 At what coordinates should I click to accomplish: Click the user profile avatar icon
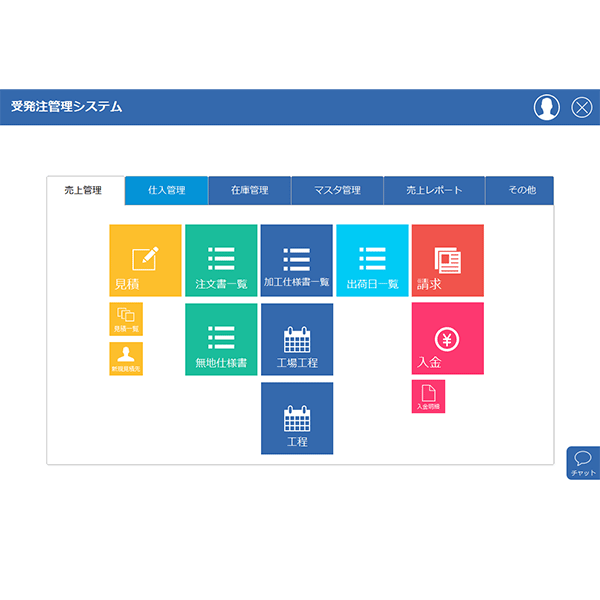click(x=546, y=107)
